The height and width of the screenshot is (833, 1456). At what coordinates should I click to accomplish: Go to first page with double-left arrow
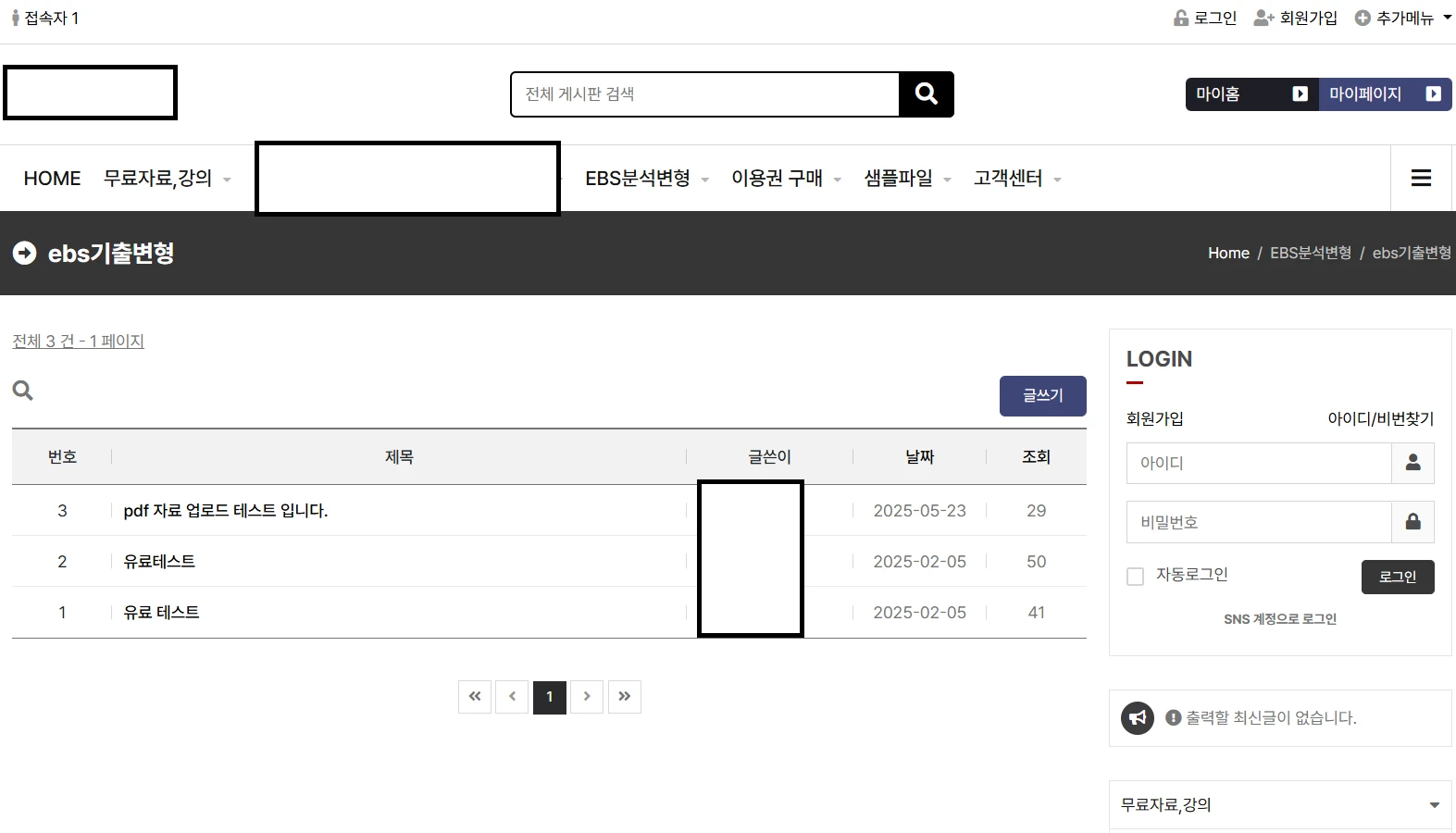coord(475,697)
